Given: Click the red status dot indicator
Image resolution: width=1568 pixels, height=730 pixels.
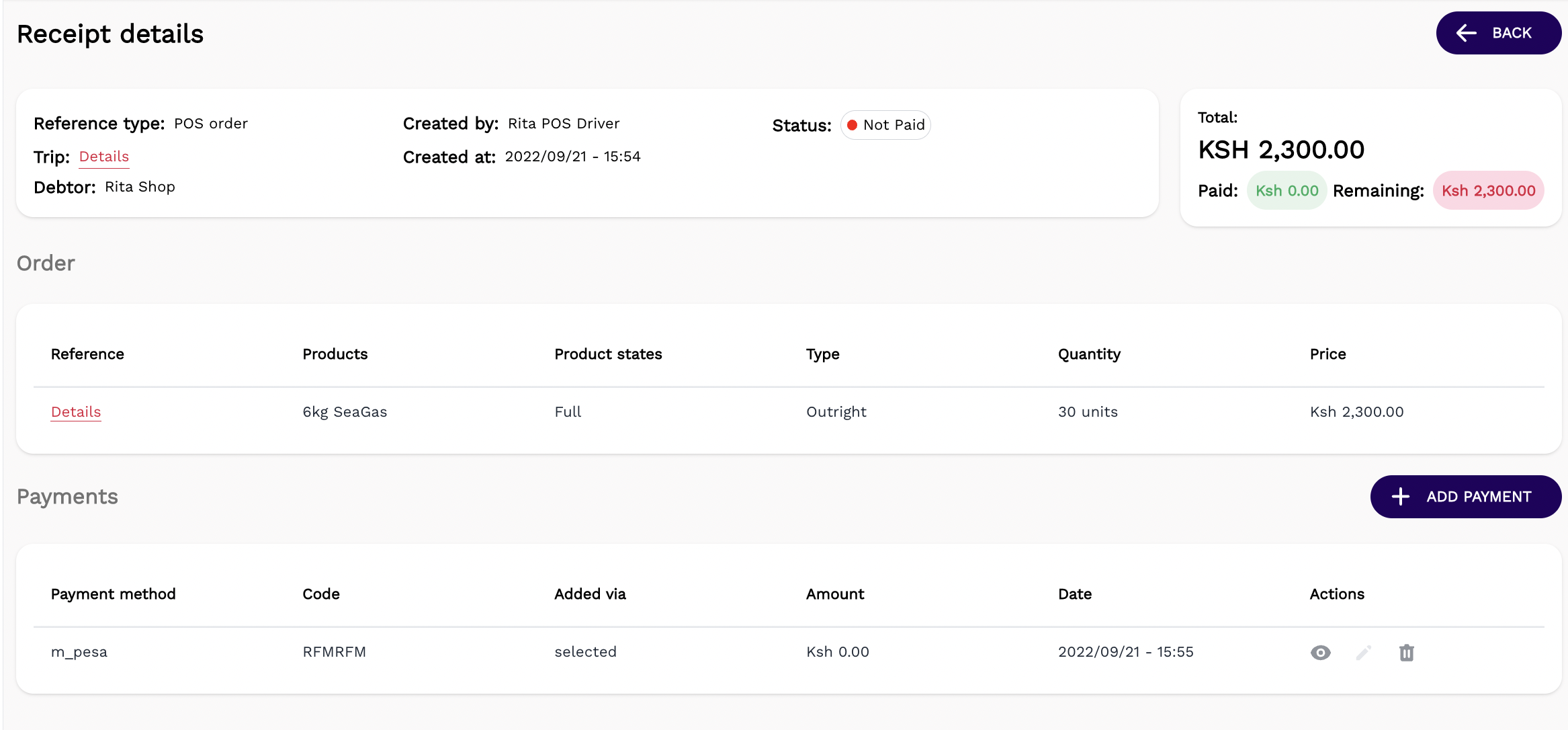Looking at the screenshot, I should [852, 125].
